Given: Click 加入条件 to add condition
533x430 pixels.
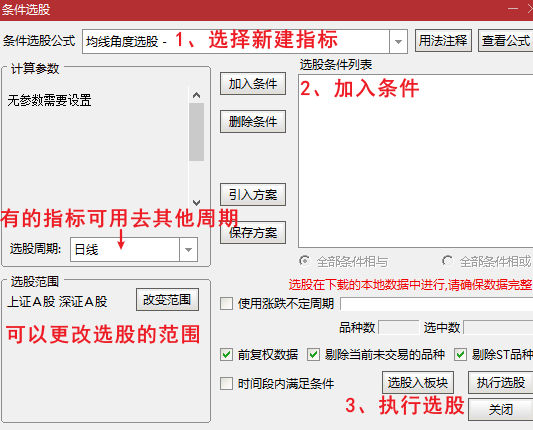Looking at the screenshot, I should pos(253,84).
